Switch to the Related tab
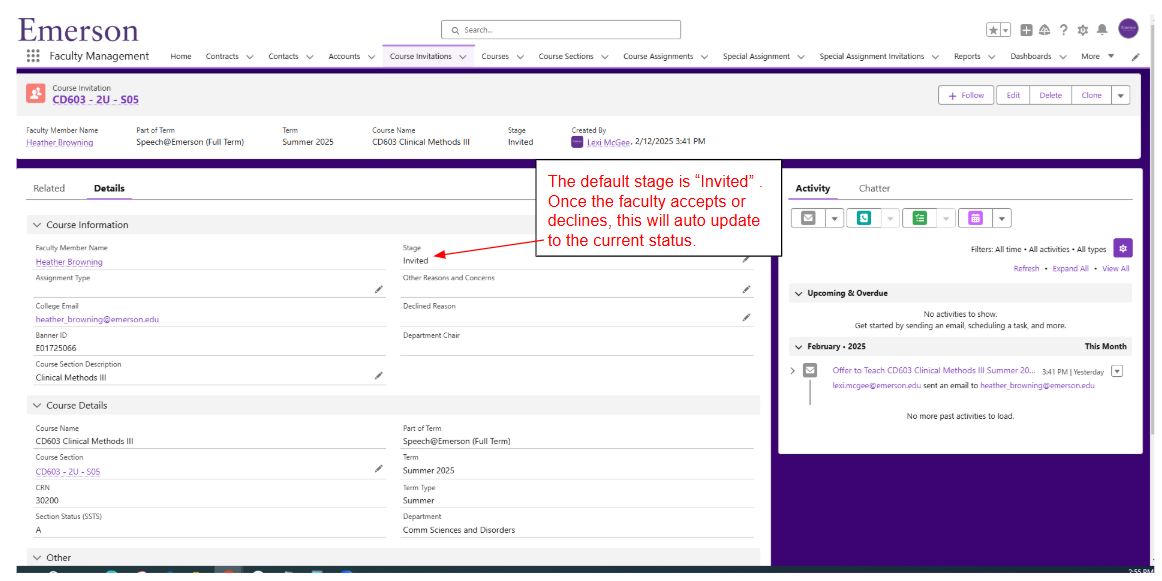This screenshot has width=1162, height=581. 49,188
